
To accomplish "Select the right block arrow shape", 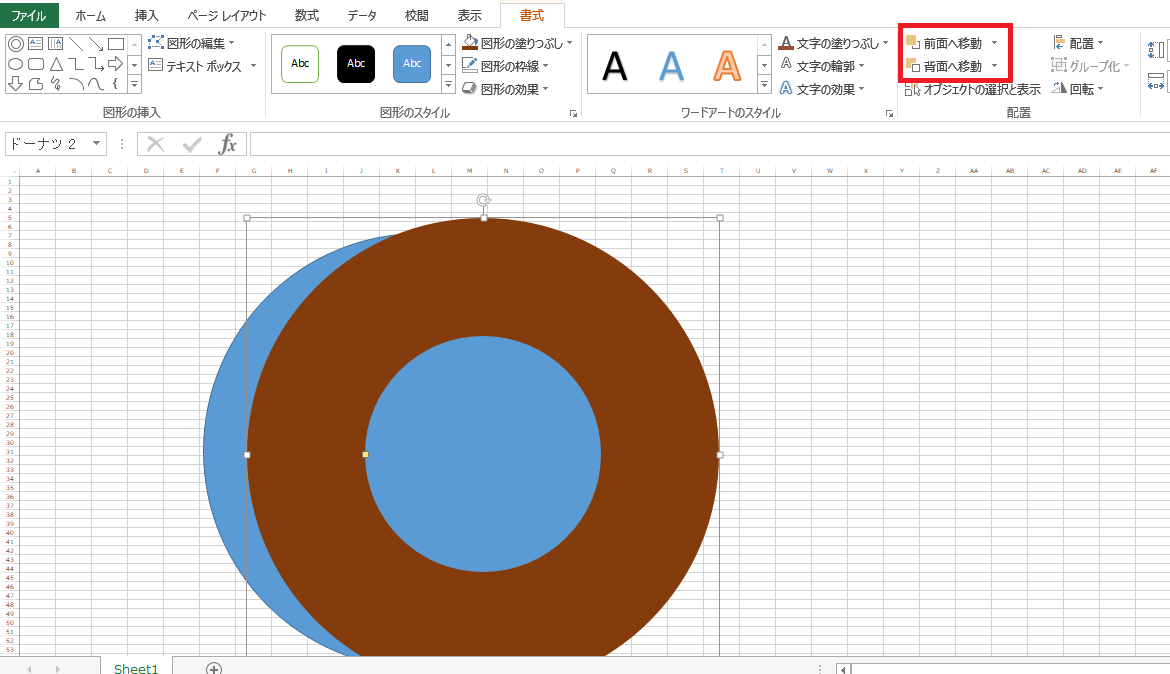I will 116,64.
